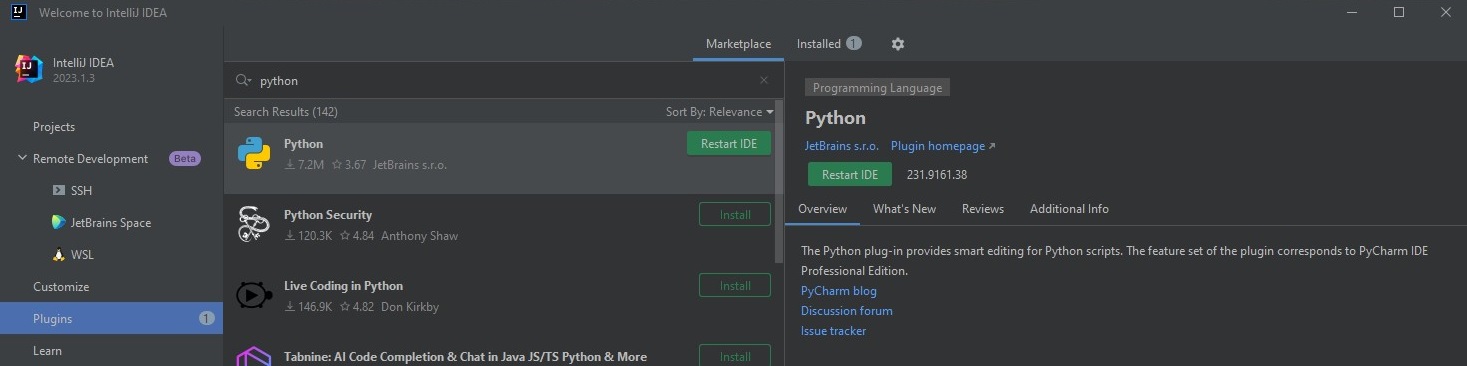The image size is (1467, 366).
Task: Click the IntelliJ IDEA logo in sidebar
Action: pyautogui.click(x=28, y=69)
